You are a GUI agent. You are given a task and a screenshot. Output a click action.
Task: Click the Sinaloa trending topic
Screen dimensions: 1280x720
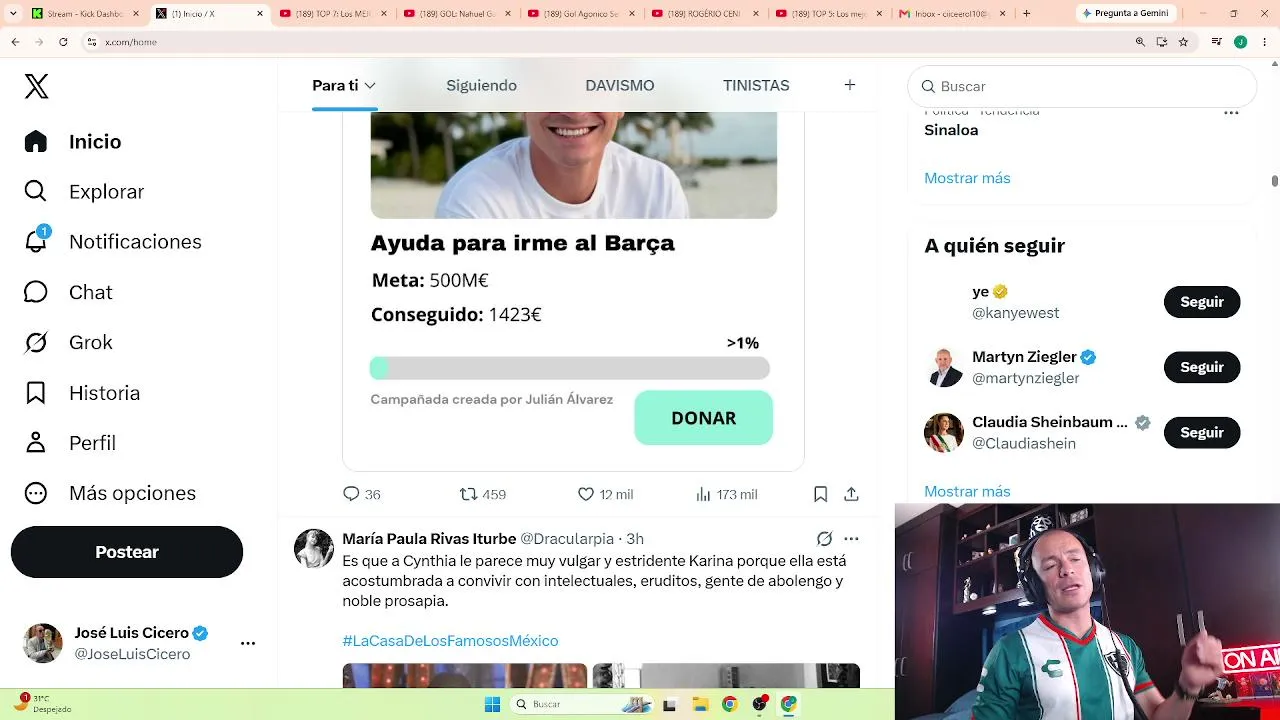coord(951,130)
